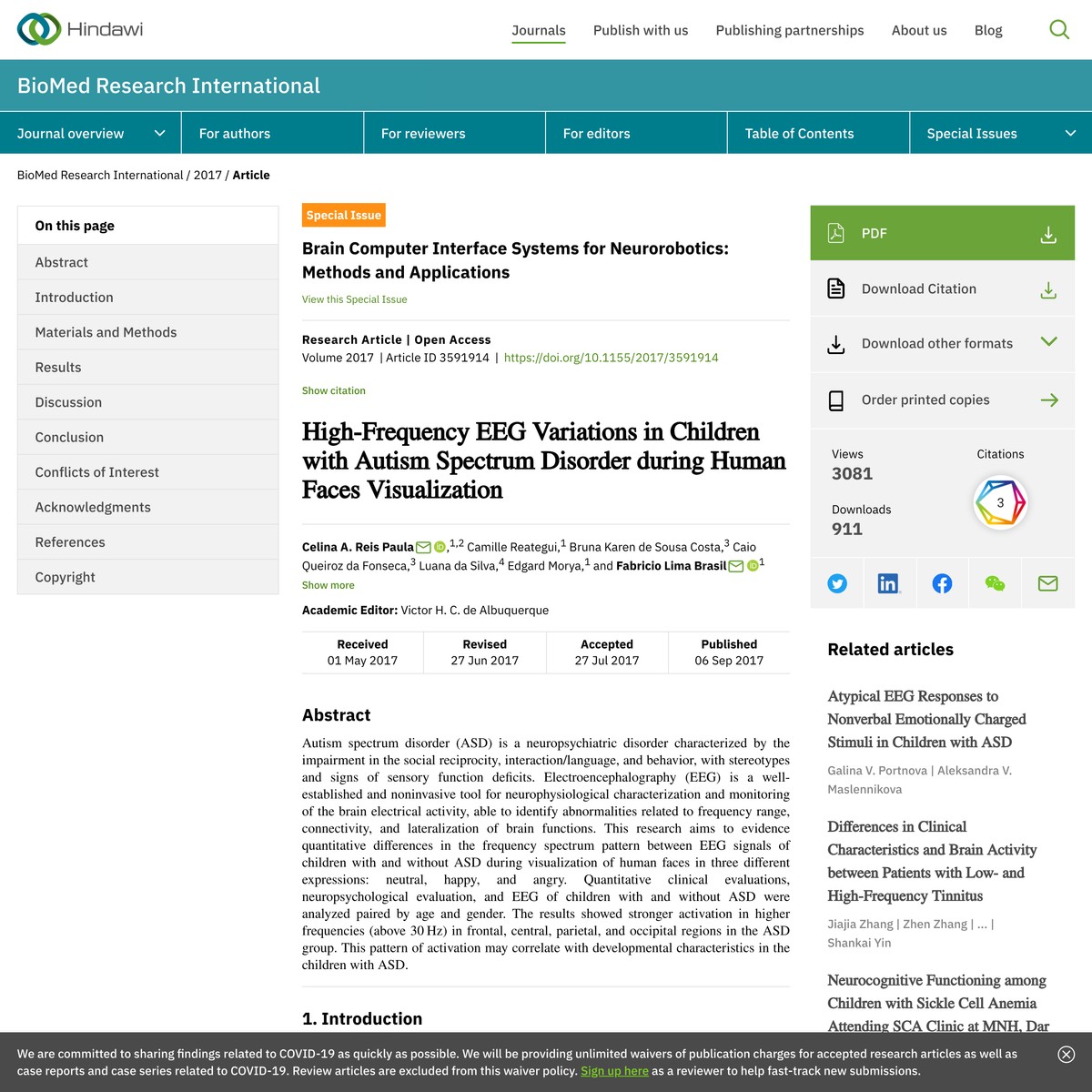This screenshot has height=1092, width=1092.
Task: Share the article on Twitter
Action: click(836, 583)
